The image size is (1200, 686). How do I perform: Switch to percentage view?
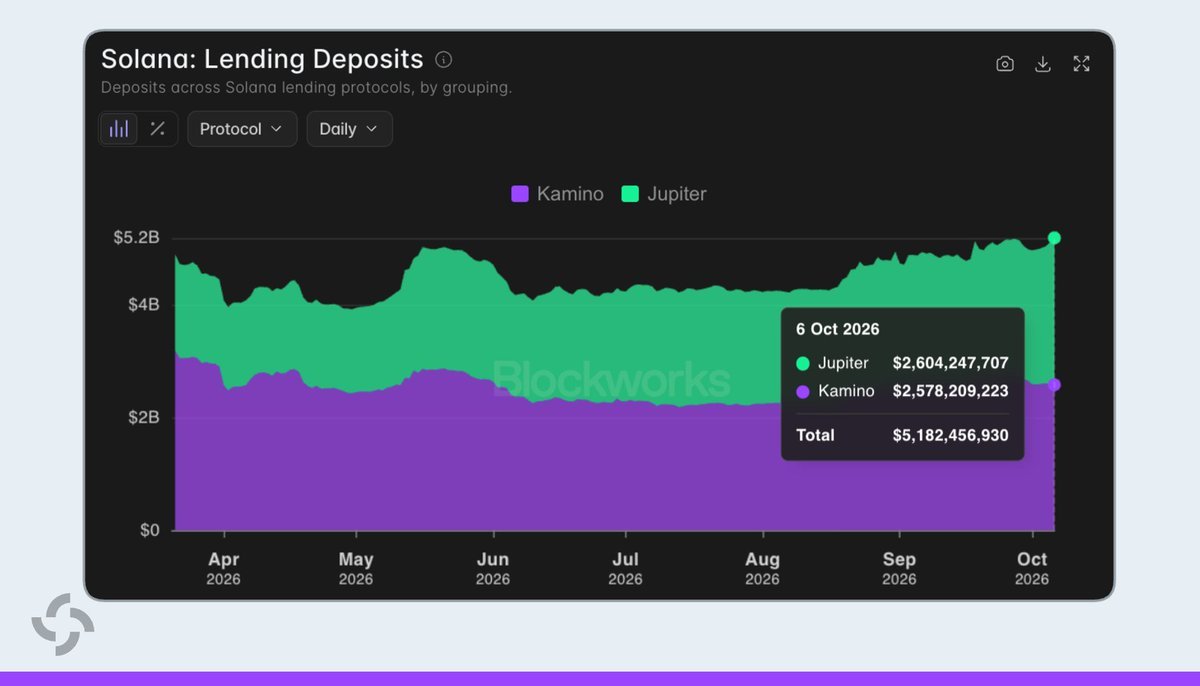click(x=157, y=129)
